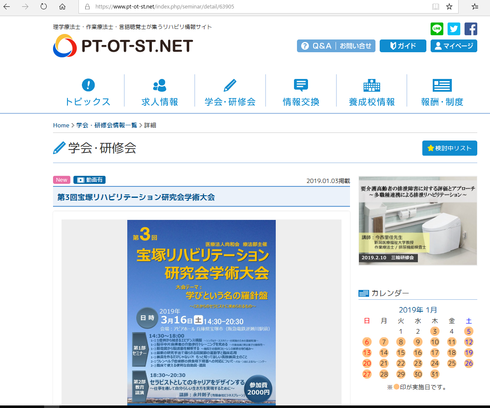
Task: Click the Home breadcrumb link
Action: point(61,125)
